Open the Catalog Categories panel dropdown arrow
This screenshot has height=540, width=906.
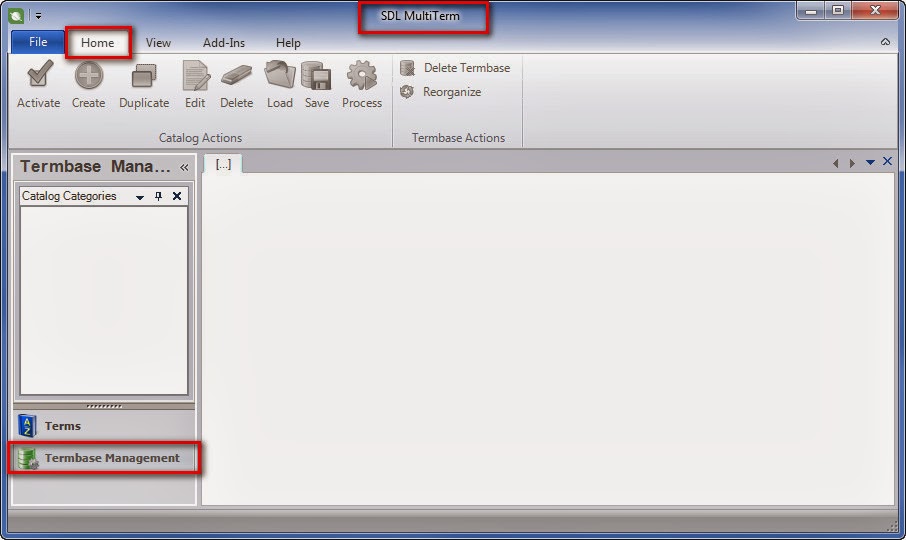pyautogui.click(x=140, y=197)
